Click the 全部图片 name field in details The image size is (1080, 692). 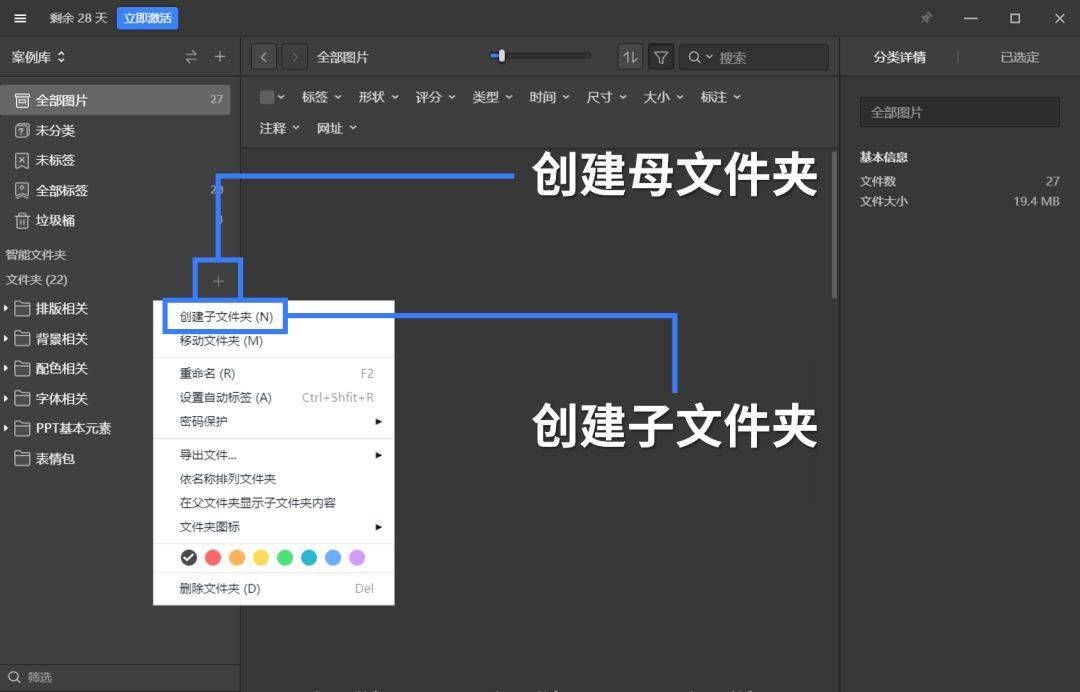coord(959,112)
